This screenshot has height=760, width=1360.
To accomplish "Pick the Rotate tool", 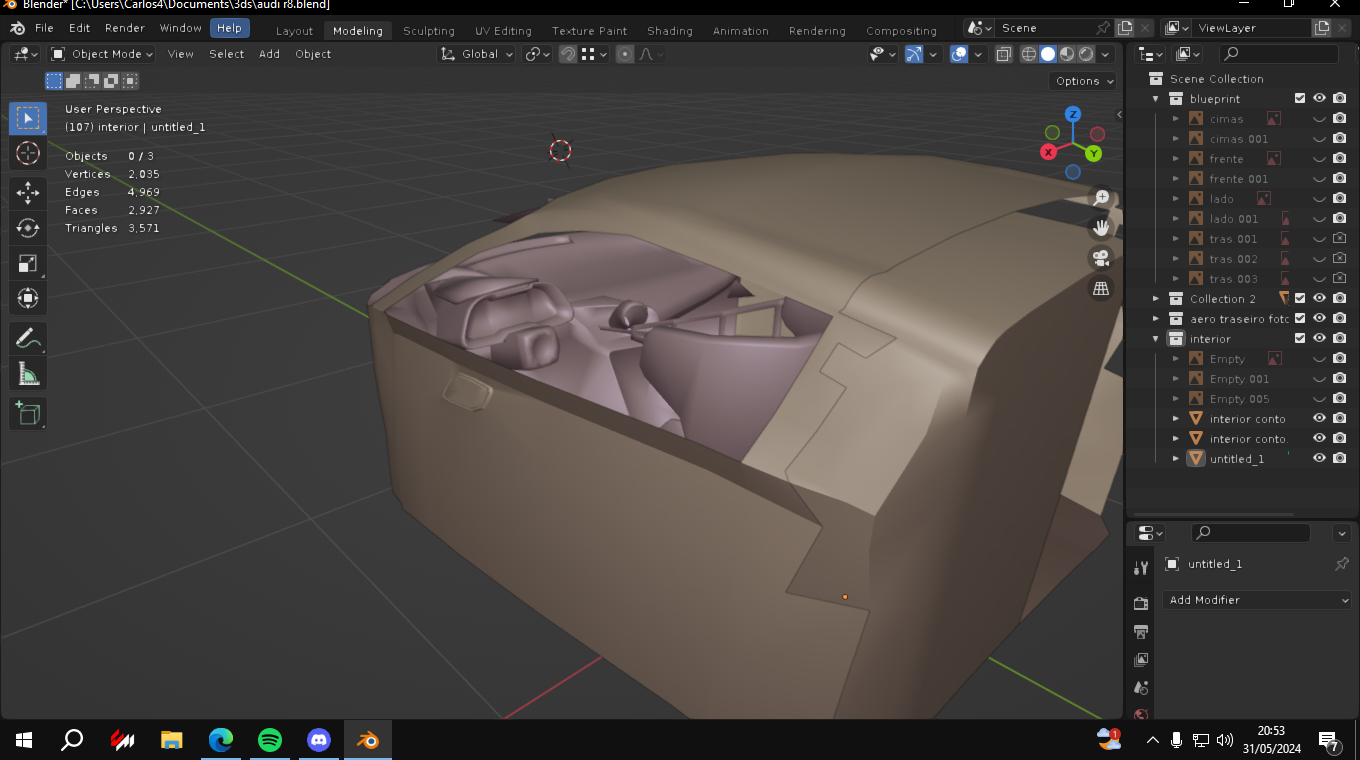I will 28,228.
